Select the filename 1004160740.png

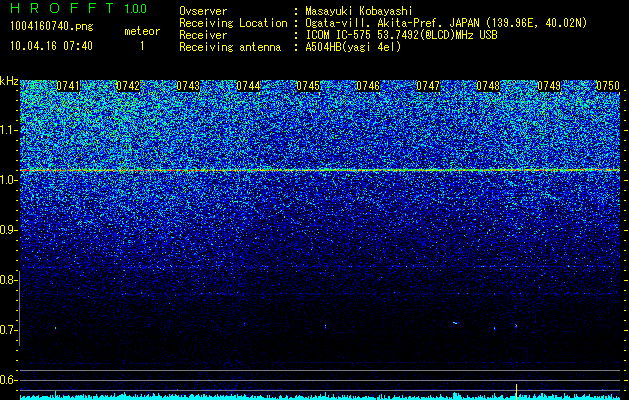tap(52, 27)
